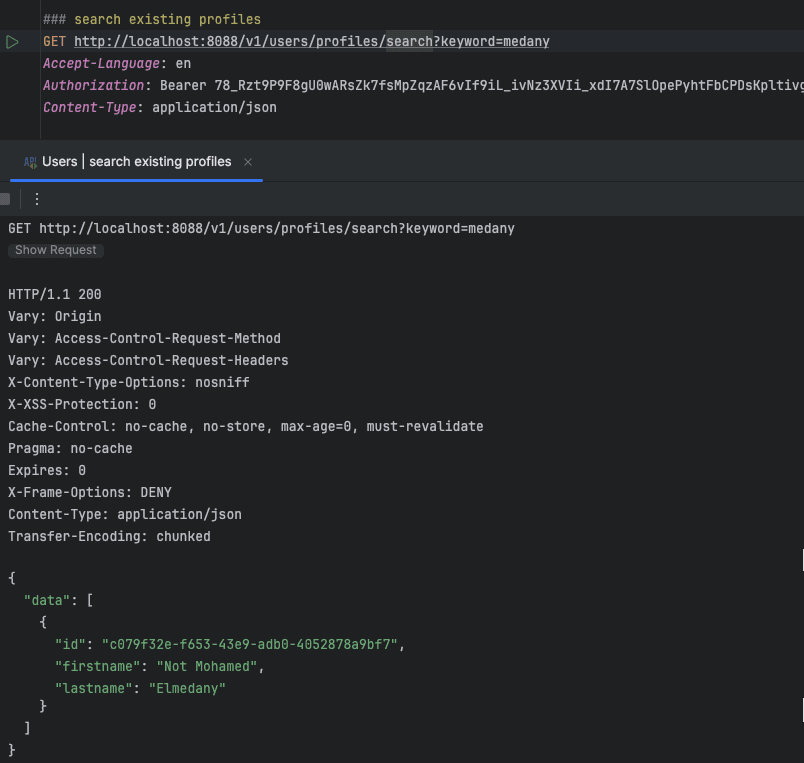This screenshot has height=763, width=804.
Task: Click the '### search existing profiles' comment line
Action: [152, 19]
